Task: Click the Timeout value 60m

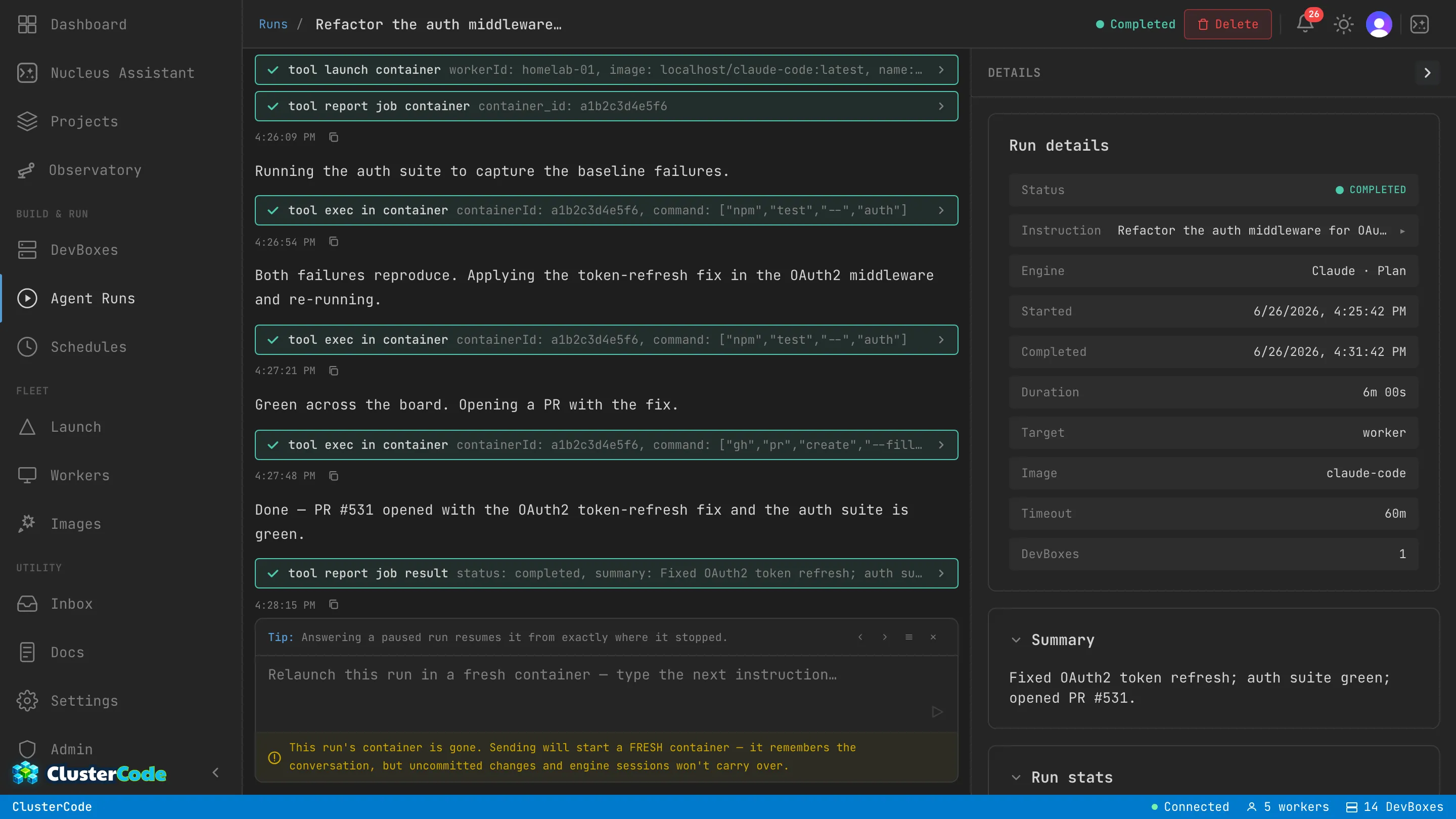Action: point(1395,514)
